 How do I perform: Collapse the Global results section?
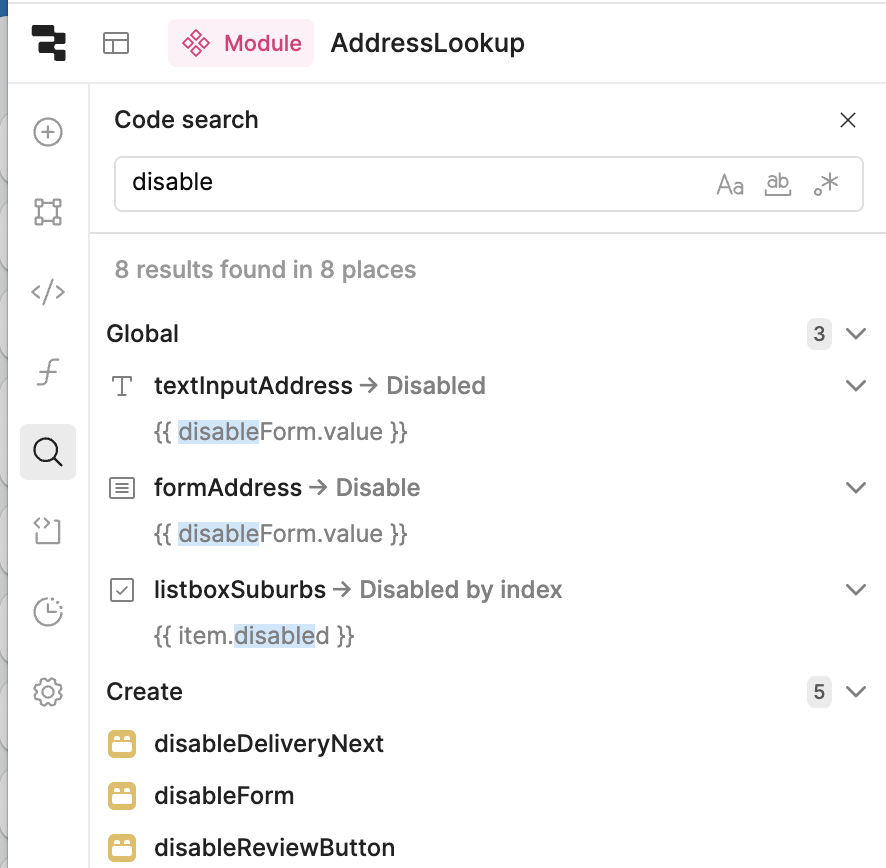(855, 334)
